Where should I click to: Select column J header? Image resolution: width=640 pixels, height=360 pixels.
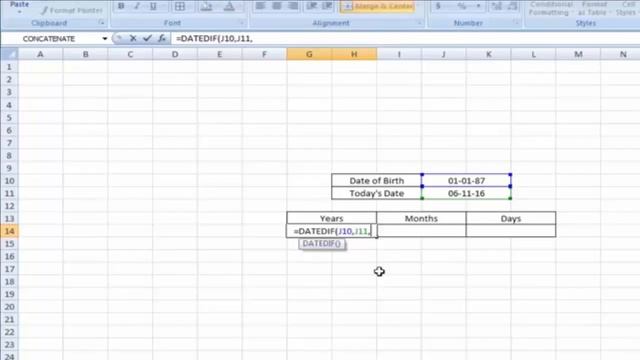444,54
